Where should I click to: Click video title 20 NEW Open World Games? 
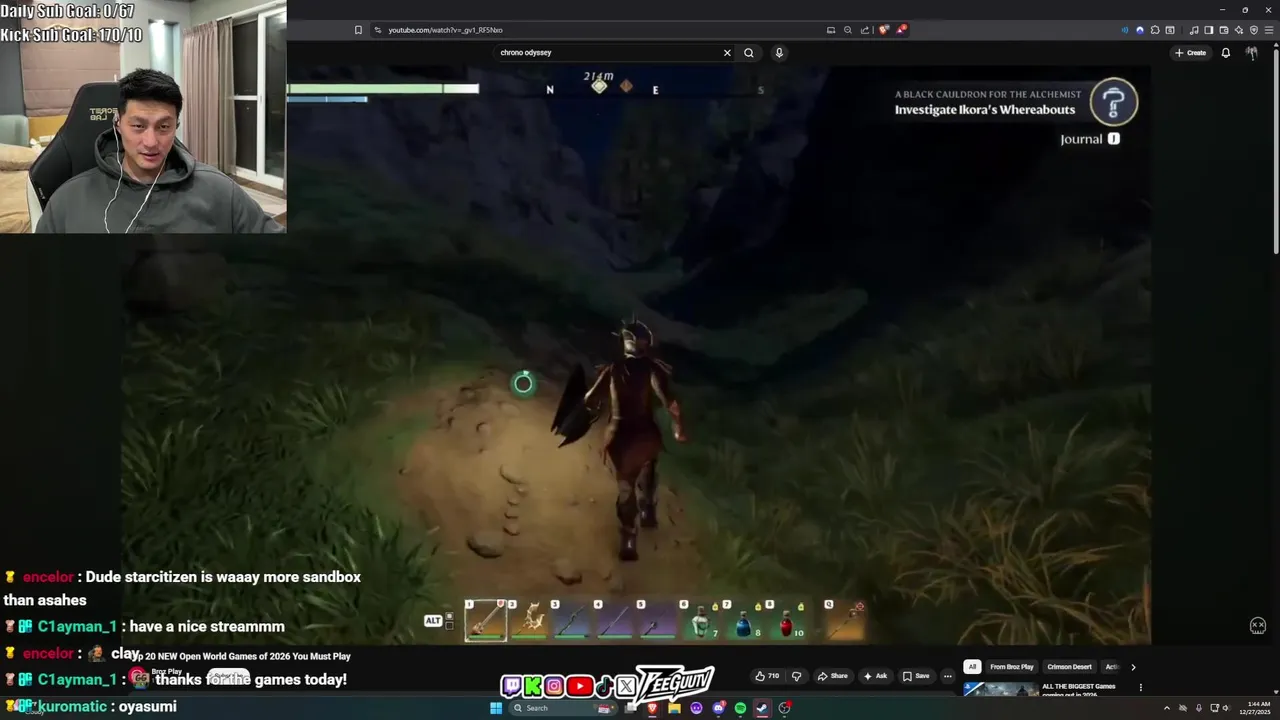(x=242, y=657)
